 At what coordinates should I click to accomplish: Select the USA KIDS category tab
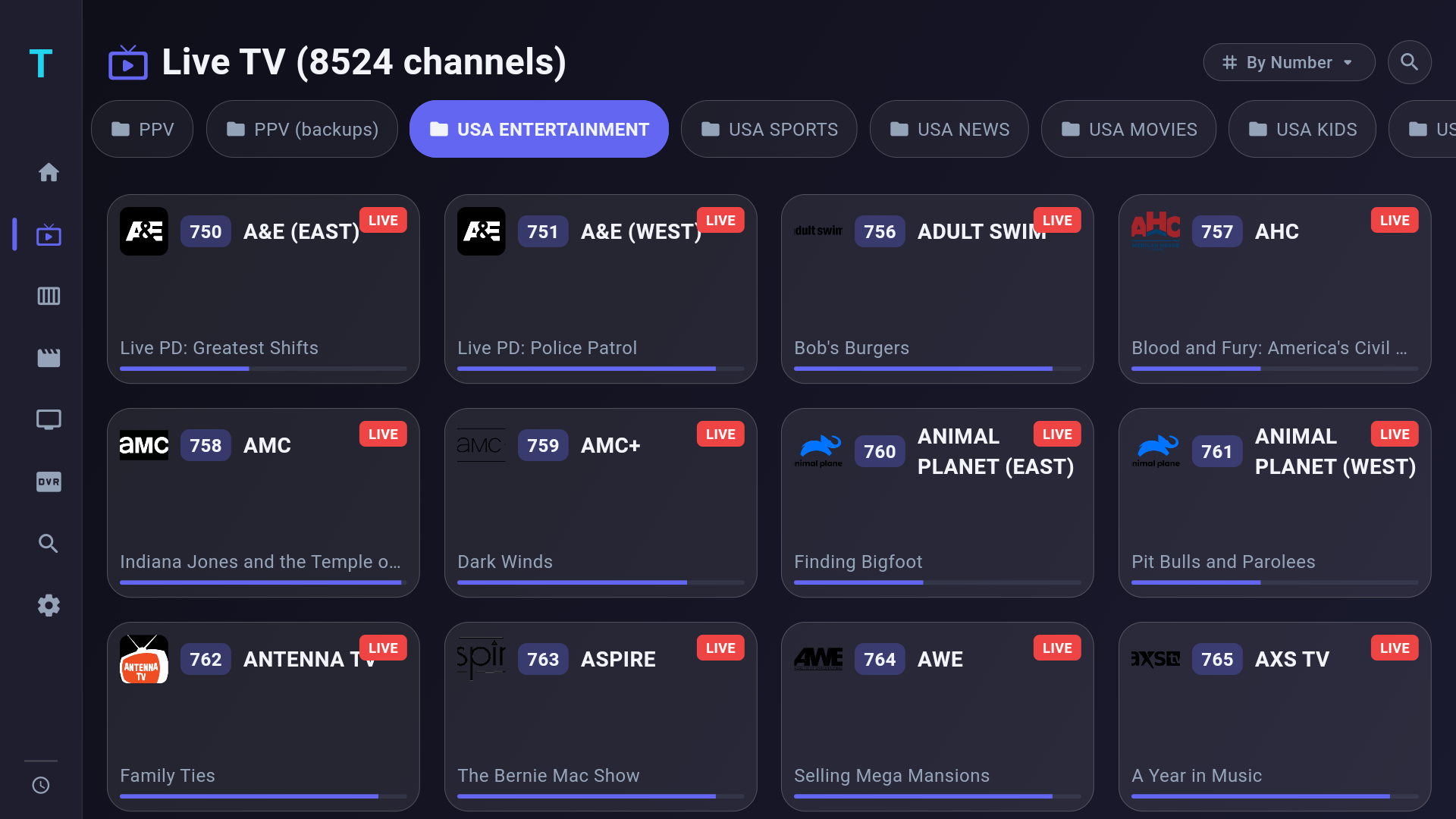[x=1303, y=129]
